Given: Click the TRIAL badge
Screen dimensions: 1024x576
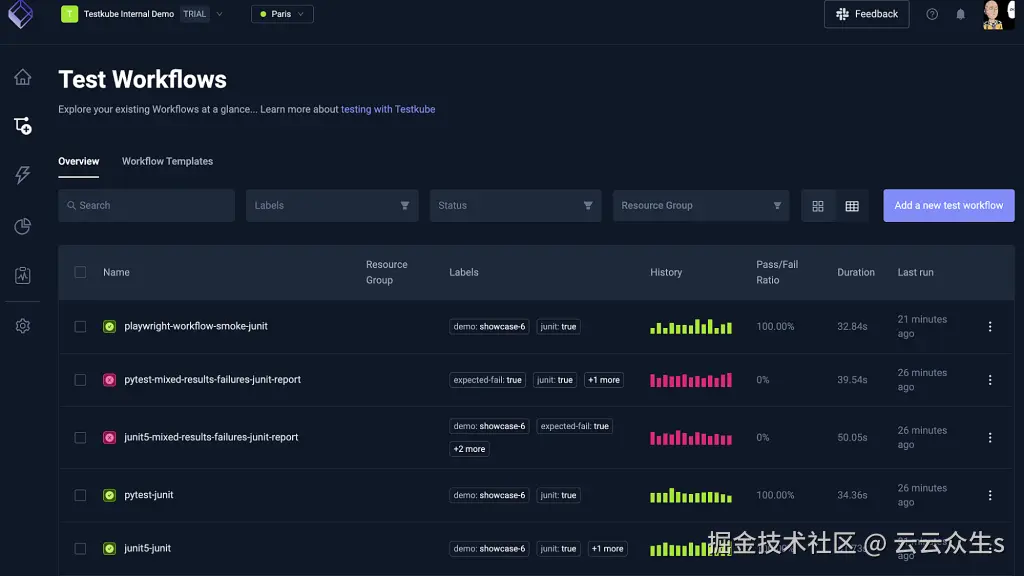Looking at the screenshot, I should (x=195, y=14).
